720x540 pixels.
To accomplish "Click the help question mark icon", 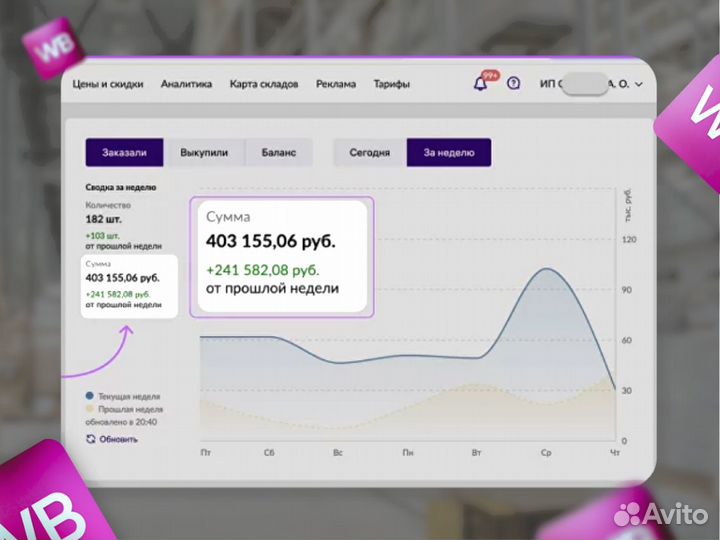I will pos(514,84).
